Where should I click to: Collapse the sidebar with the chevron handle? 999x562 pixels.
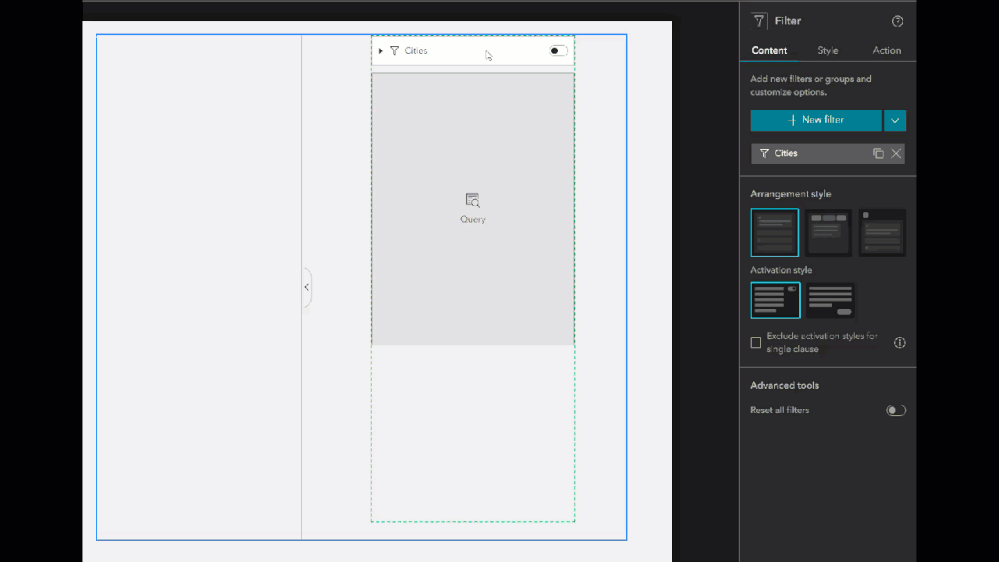306,287
